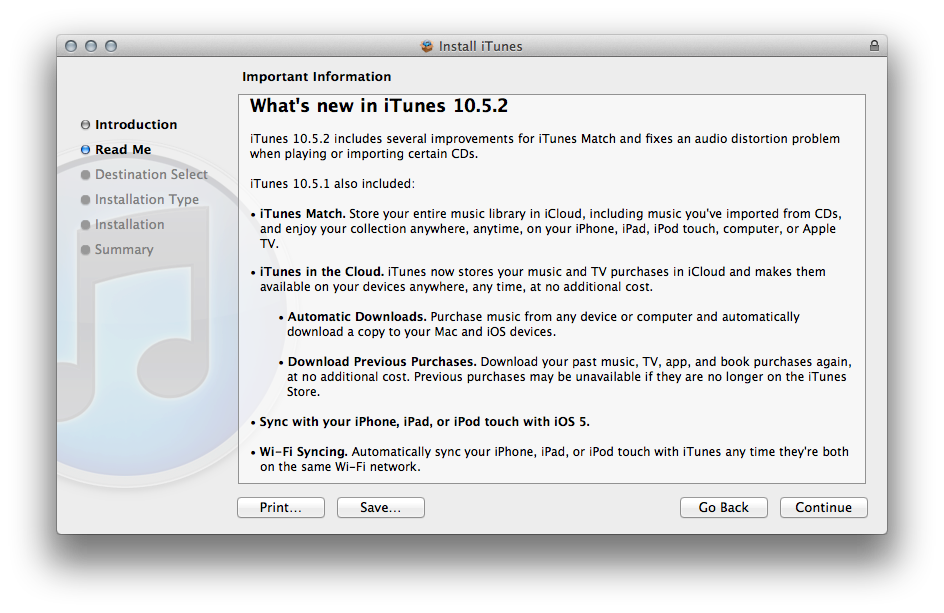Click the blue Read Me bullet
The height and width of the screenshot is (613, 944).
(85, 149)
